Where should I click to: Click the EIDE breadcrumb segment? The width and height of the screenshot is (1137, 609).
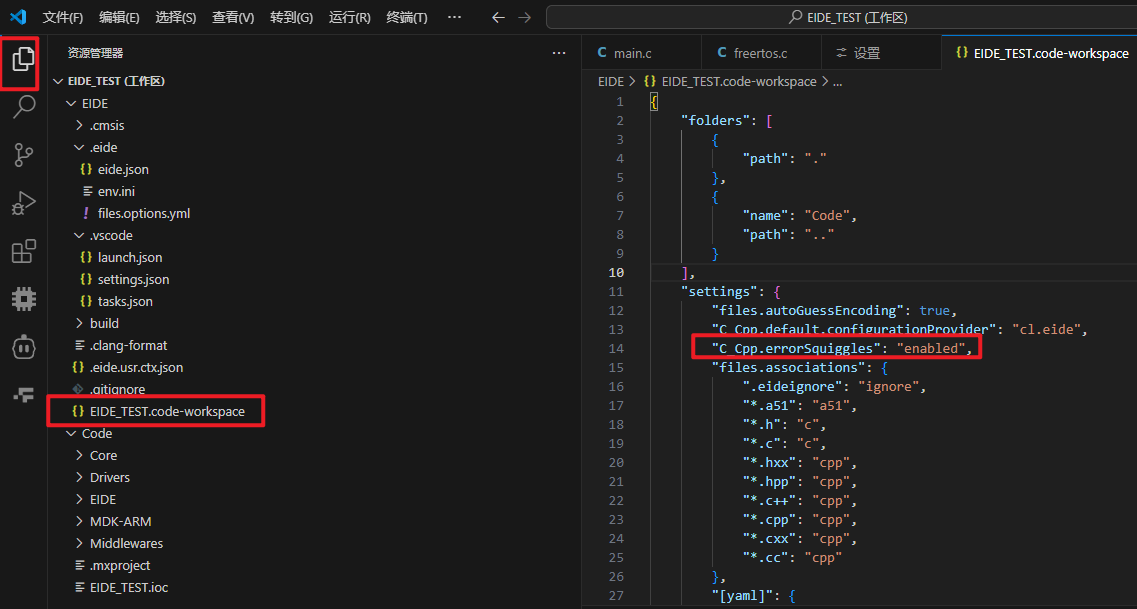pyautogui.click(x=611, y=82)
